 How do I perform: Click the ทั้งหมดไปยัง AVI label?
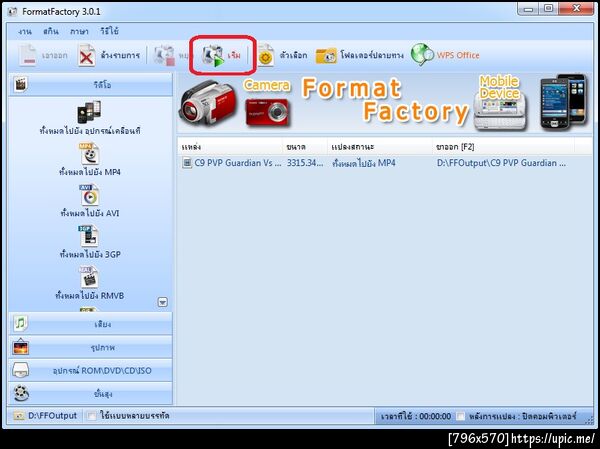coord(90,213)
